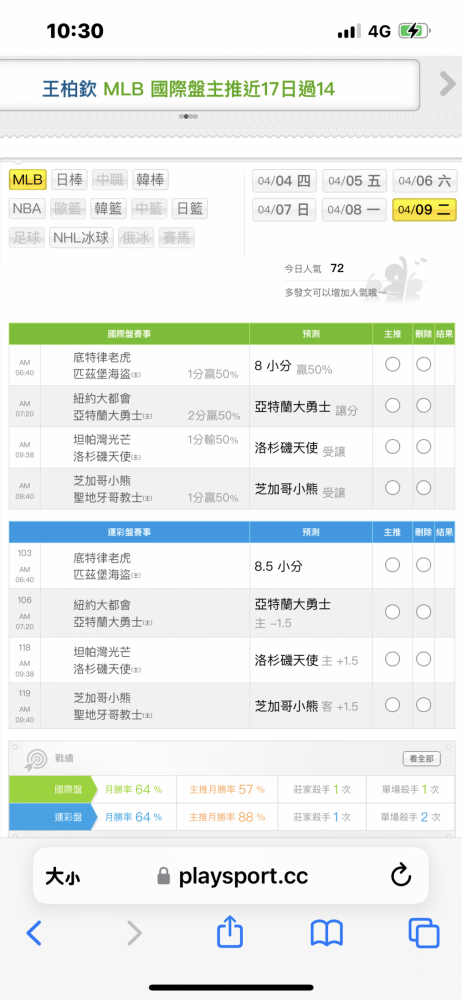Tap Safari forward arrow icon
Screen dimensions: 462x1000
[x=134, y=933]
